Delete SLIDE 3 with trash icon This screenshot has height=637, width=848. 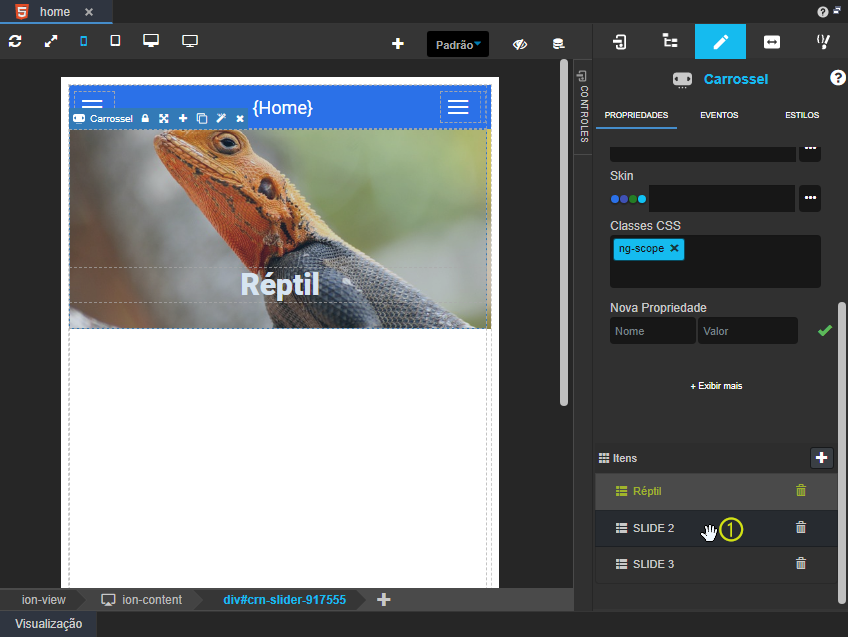(x=800, y=563)
